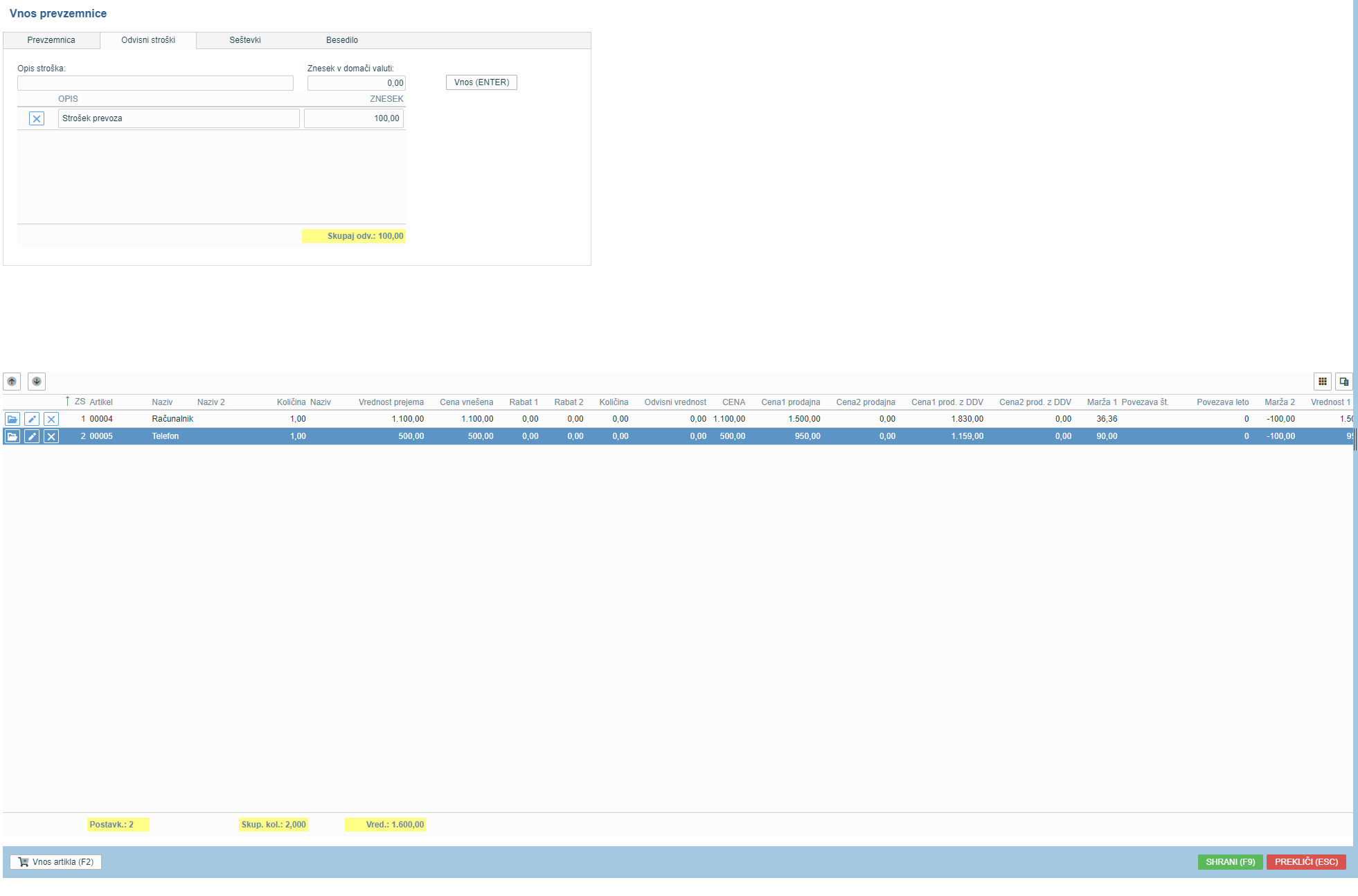
Task: Click the 1.500,00 Cena1 prodajna cell
Action: point(804,419)
